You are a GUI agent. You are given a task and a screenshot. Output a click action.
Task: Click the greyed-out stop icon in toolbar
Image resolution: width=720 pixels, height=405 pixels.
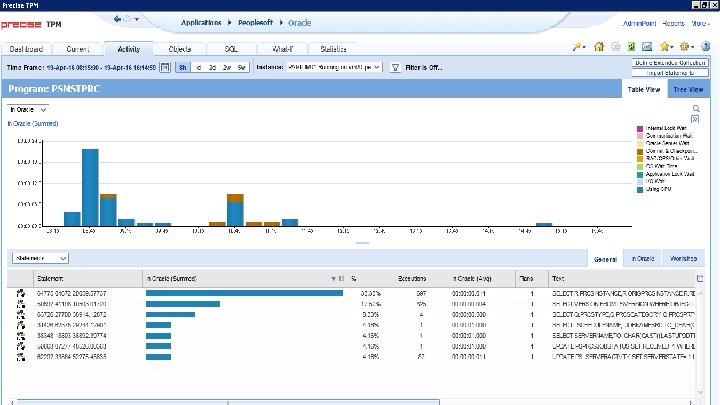pyautogui.click(x=616, y=46)
